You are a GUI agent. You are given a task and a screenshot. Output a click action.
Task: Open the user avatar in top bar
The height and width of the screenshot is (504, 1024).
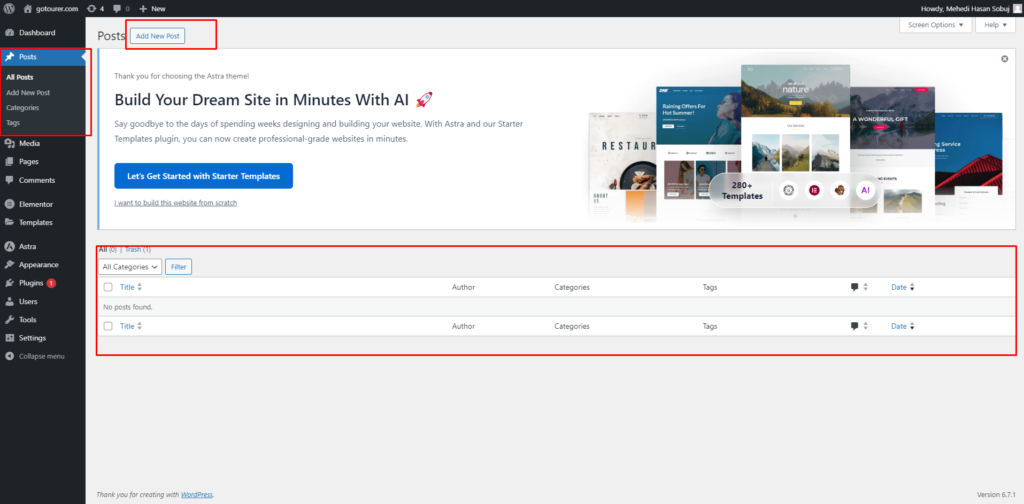click(x=1017, y=8)
